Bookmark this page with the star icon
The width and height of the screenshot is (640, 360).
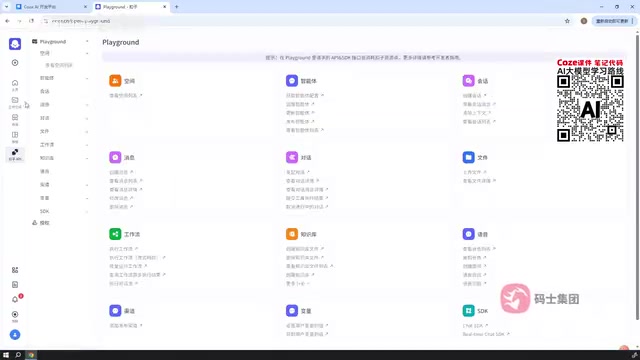click(x=567, y=21)
